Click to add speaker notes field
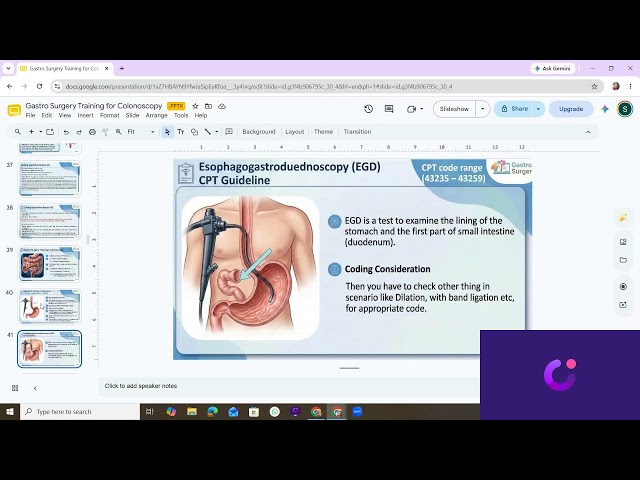 point(290,386)
